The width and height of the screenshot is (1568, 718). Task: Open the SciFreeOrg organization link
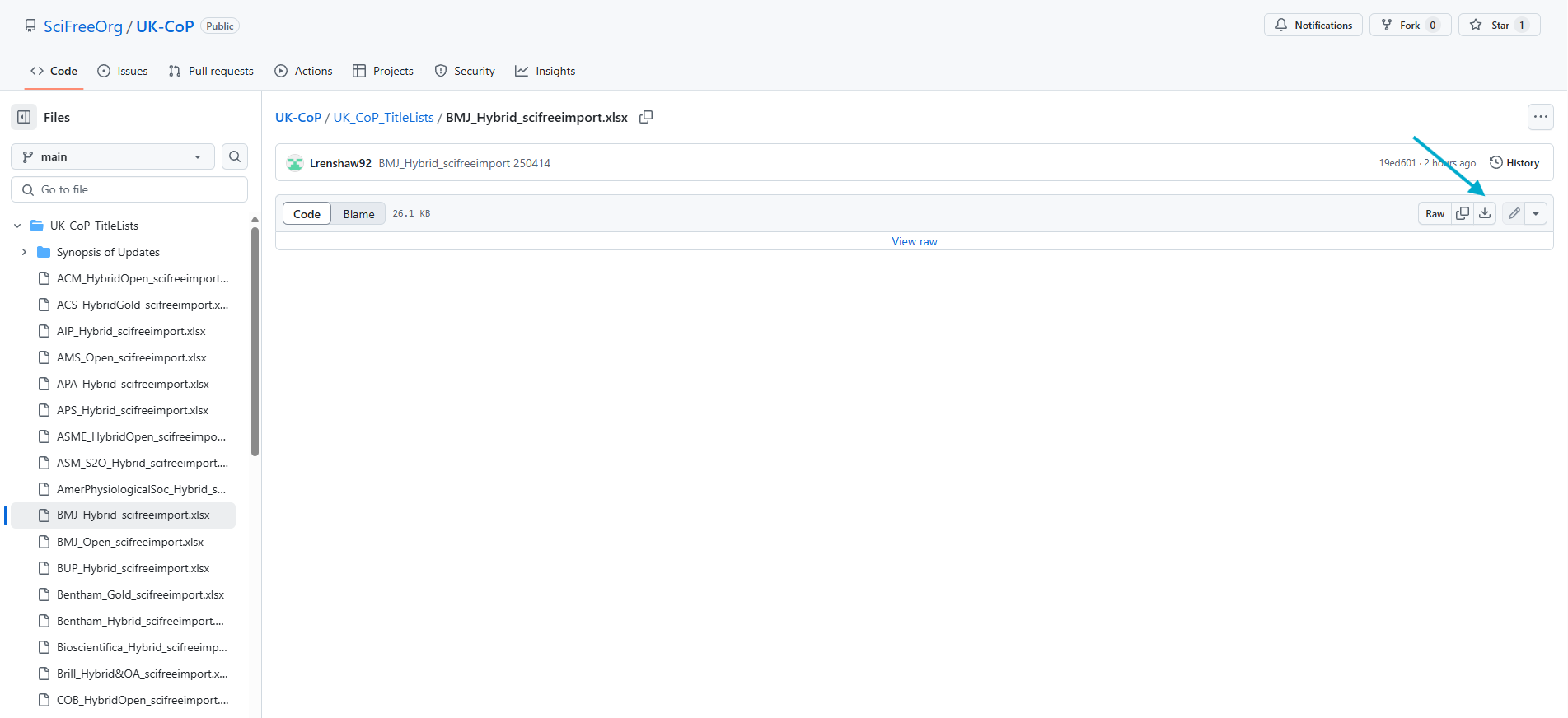click(83, 26)
